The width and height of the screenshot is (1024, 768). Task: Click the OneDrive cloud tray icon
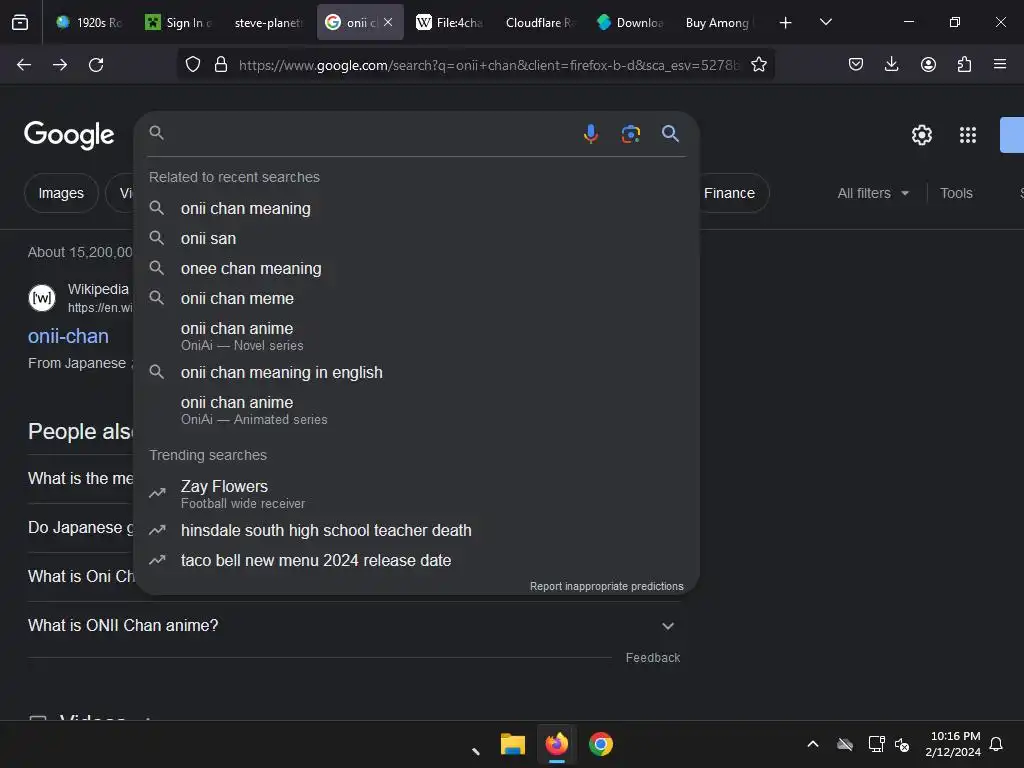(x=845, y=744)
